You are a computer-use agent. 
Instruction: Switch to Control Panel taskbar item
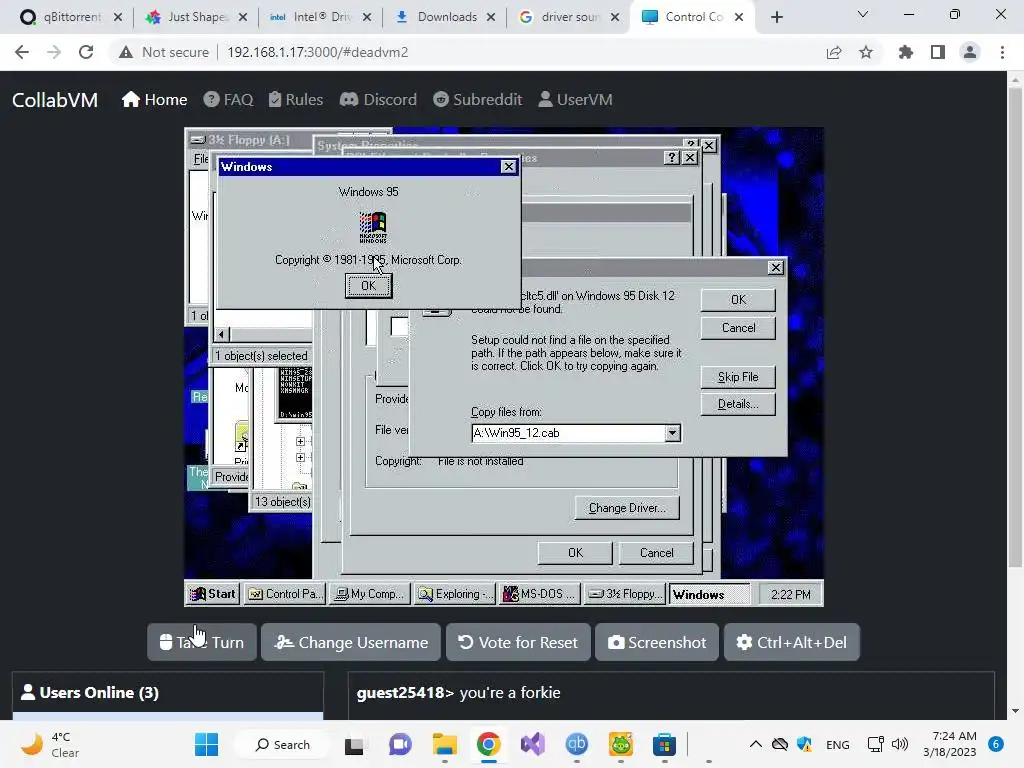(x=285, y=594)
